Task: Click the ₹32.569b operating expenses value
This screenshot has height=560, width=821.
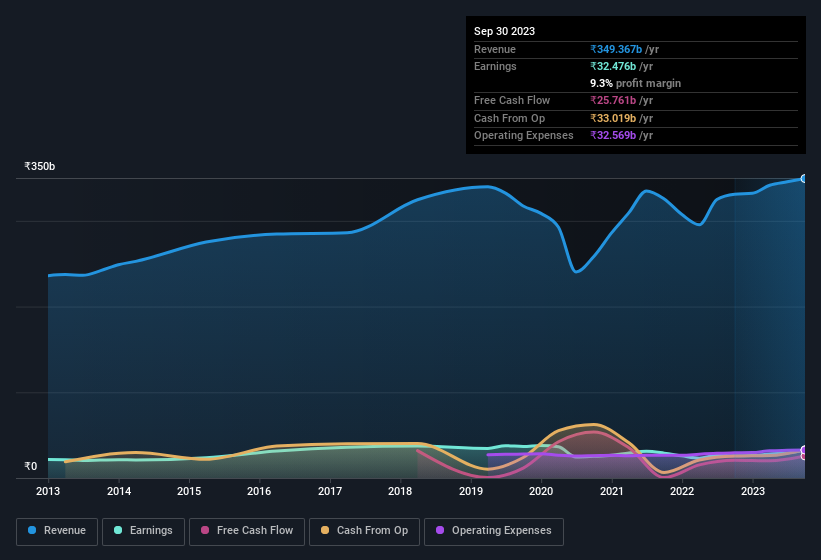Action: click(613, 136)
